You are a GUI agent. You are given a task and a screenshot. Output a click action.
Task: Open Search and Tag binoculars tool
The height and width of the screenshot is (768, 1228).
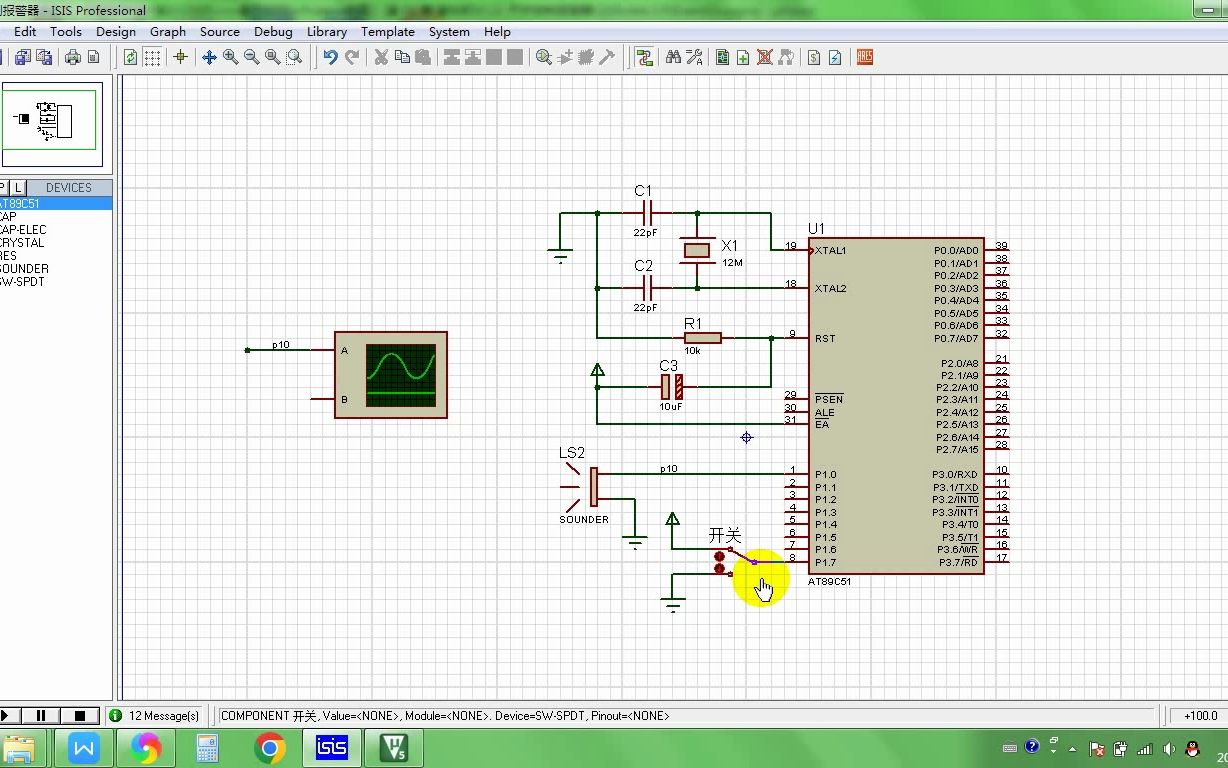(673, 57)
